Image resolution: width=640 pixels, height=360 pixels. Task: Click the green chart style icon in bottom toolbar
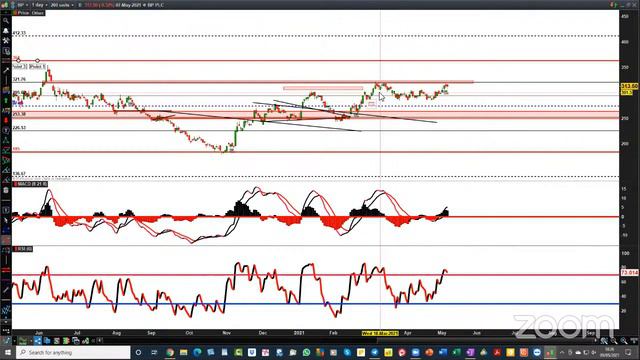pyautogui.click(x=22, y=341)
